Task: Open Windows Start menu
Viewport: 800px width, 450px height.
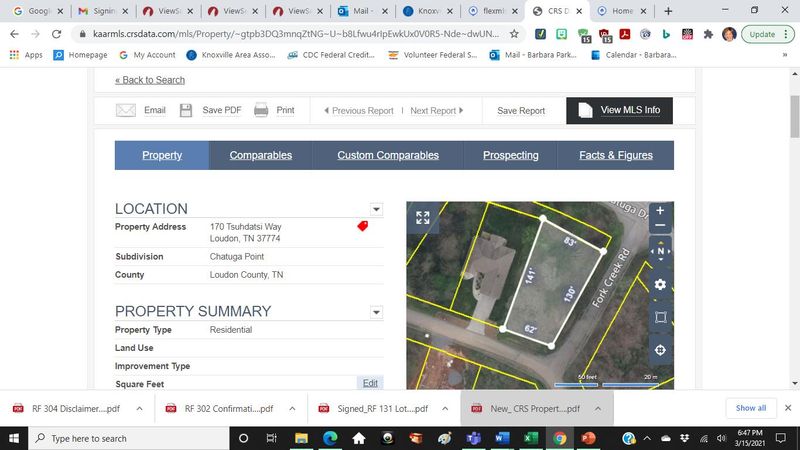Action: [14, 438]
